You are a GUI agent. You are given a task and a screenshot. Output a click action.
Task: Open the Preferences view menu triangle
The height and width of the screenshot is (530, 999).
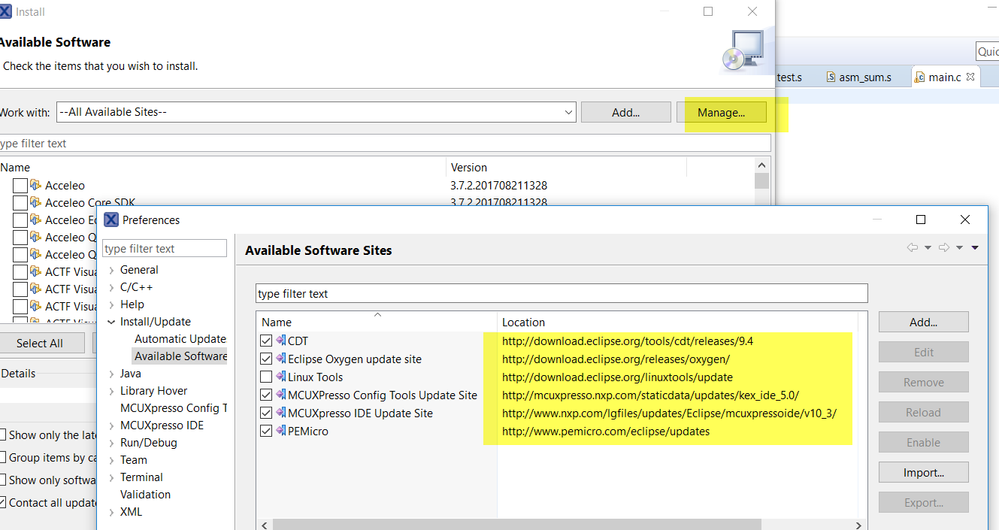click(975, 248)
